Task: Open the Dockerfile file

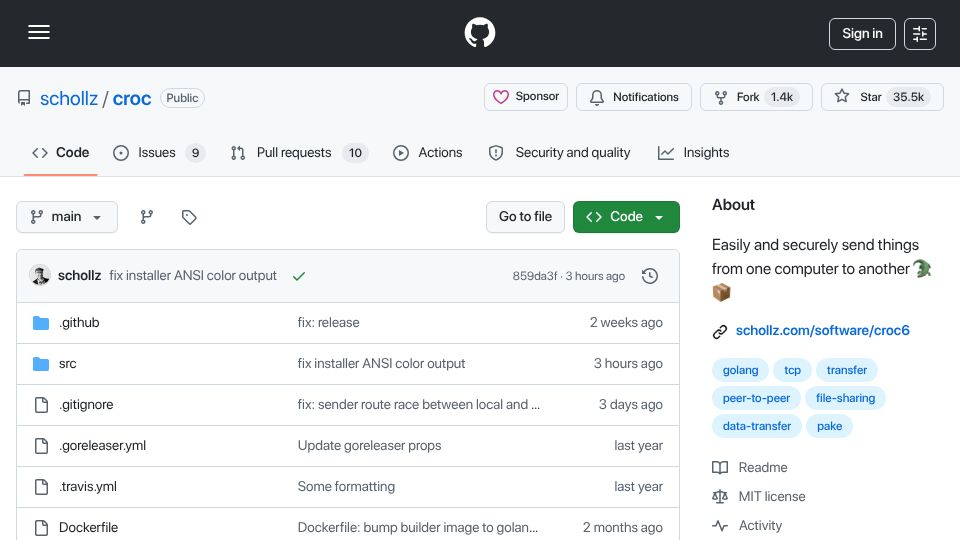Action: [88, 528]
